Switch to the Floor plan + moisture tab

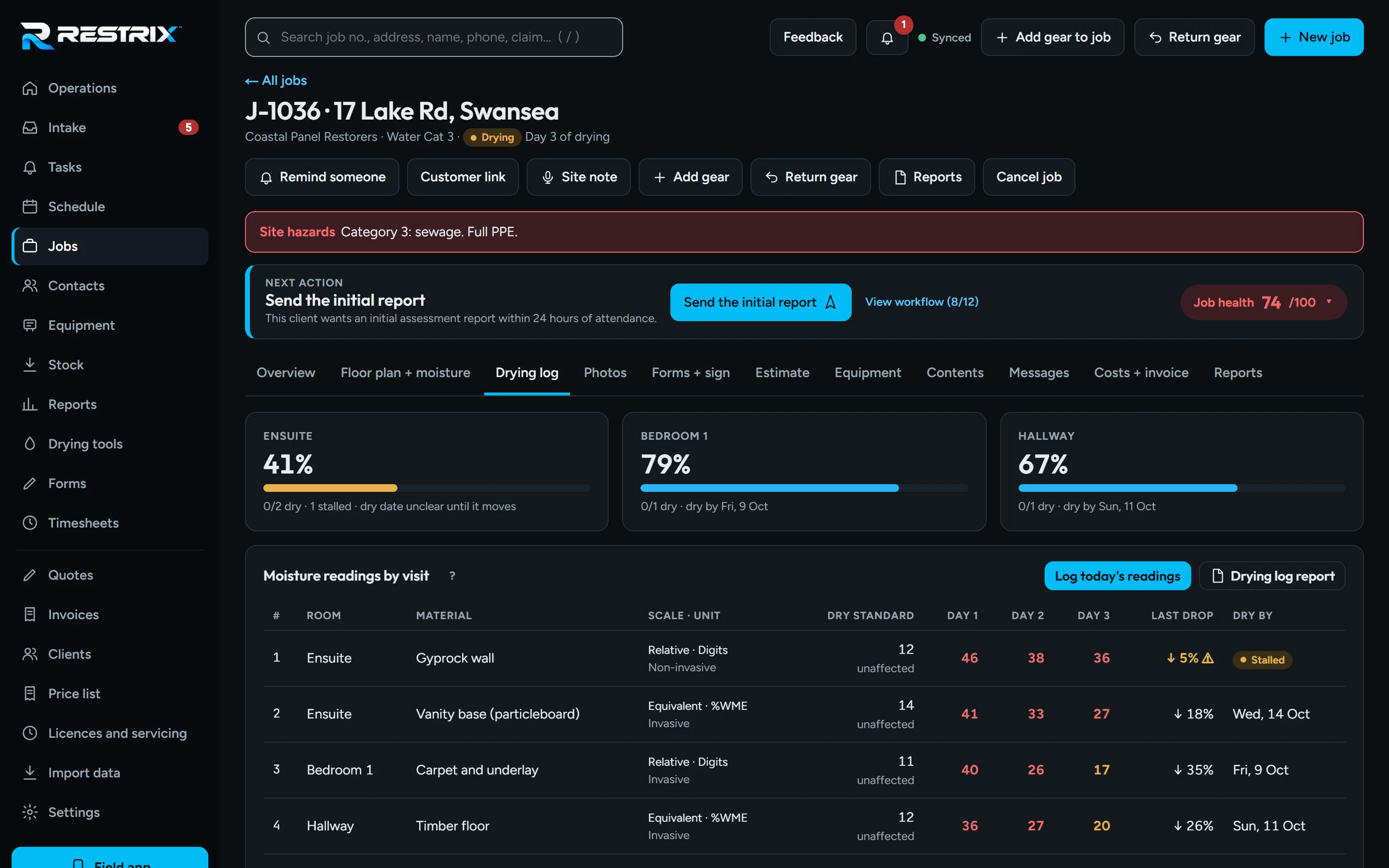coord(405,373)
